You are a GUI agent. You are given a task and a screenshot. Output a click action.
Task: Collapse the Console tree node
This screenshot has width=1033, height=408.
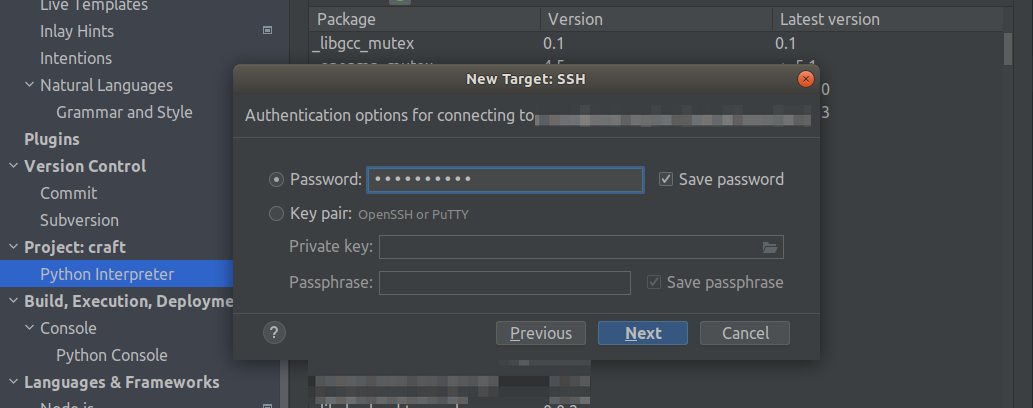pos(30,328)
